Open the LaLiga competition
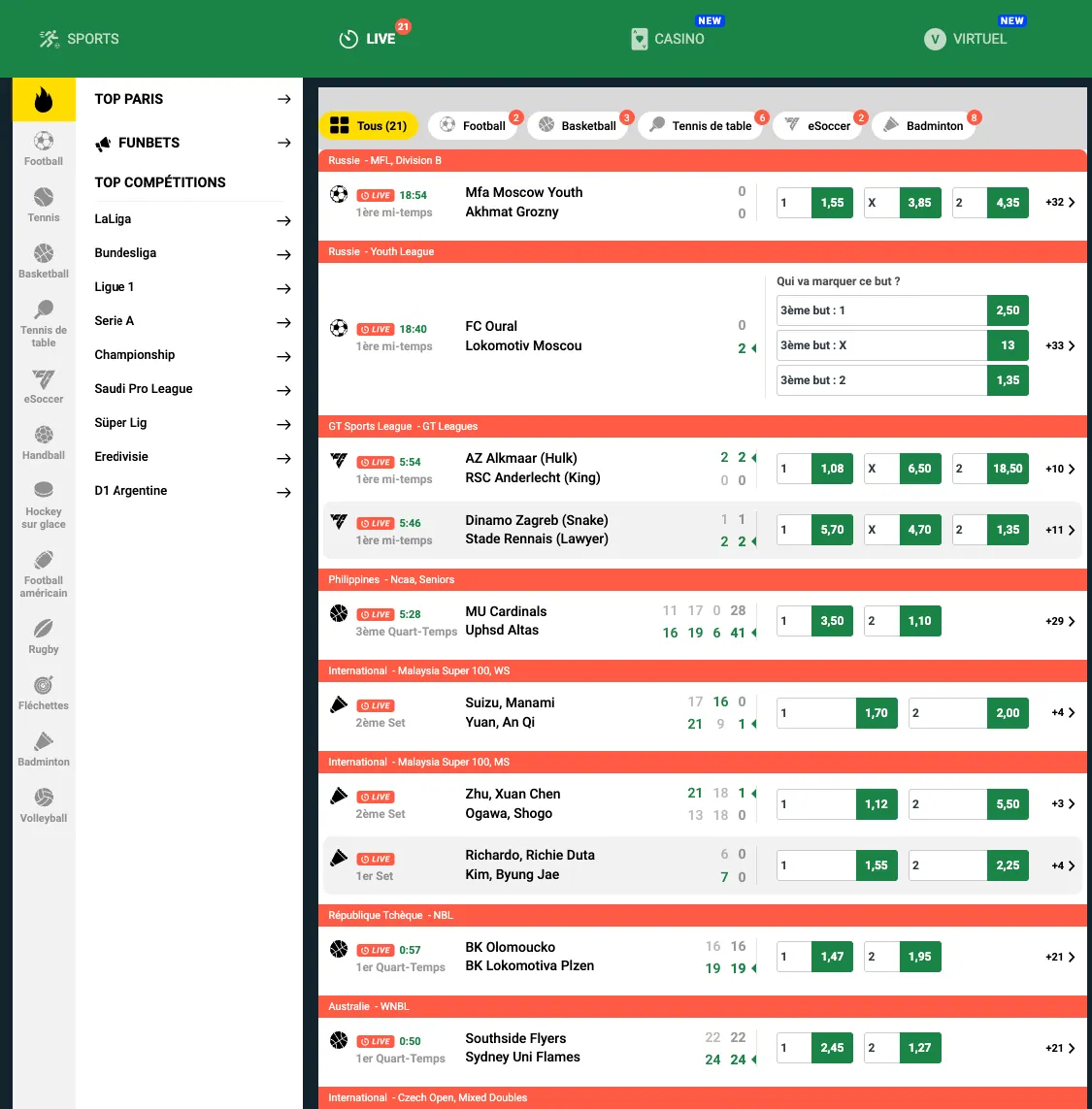This screenshot has height=1109, width=1092. (x=192, y=219)
